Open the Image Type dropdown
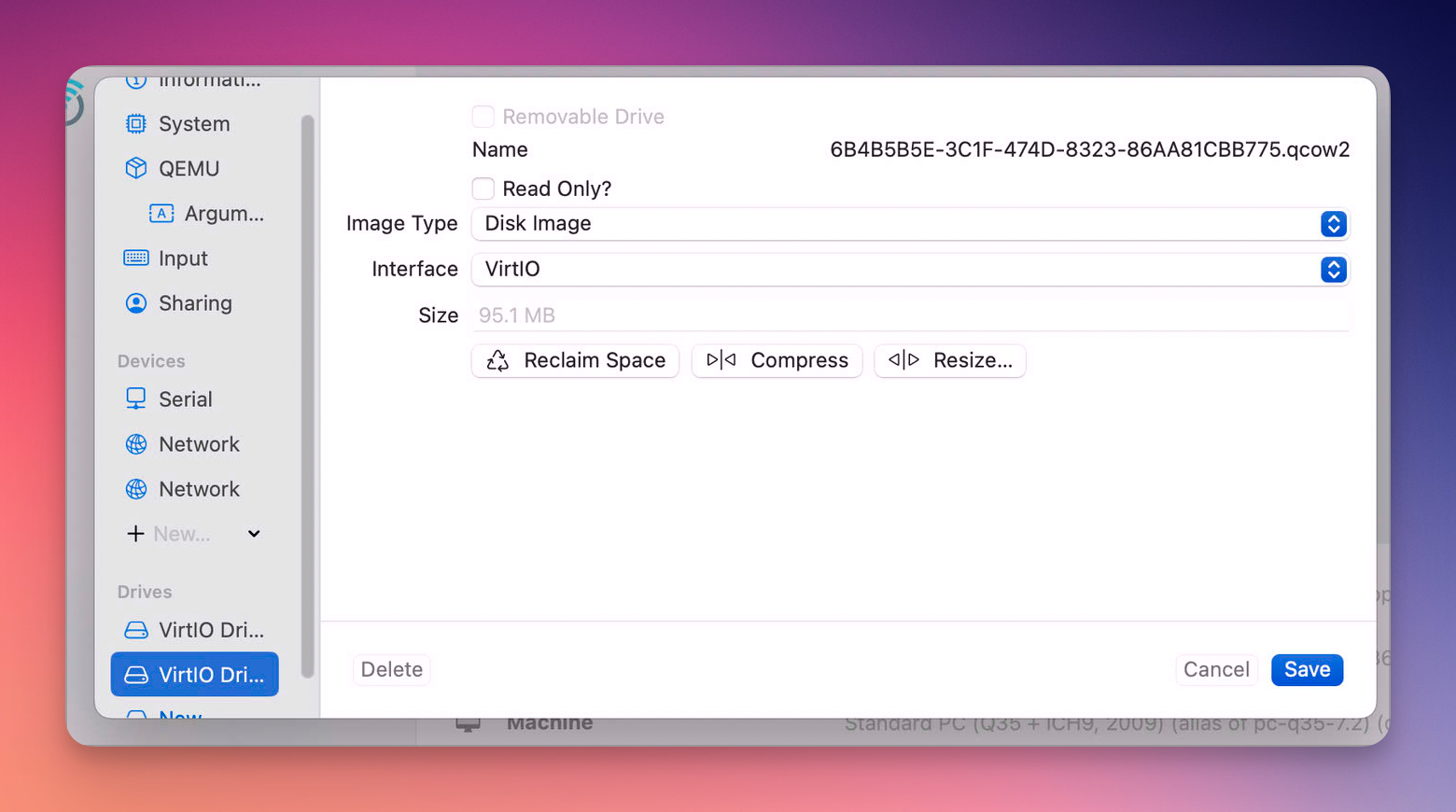The image size is (1456, 812). [x=910, y=224]
